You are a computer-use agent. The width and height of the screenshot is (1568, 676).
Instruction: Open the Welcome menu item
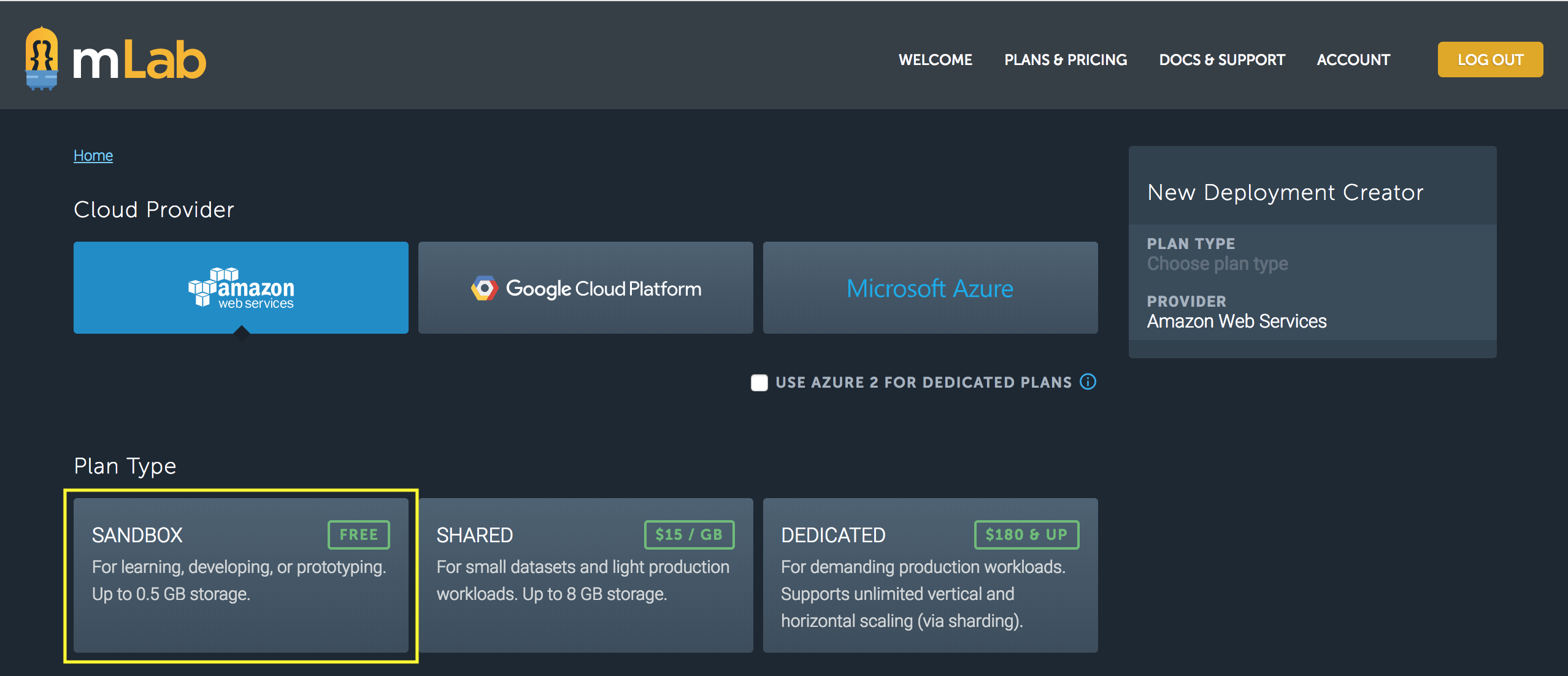935,60
